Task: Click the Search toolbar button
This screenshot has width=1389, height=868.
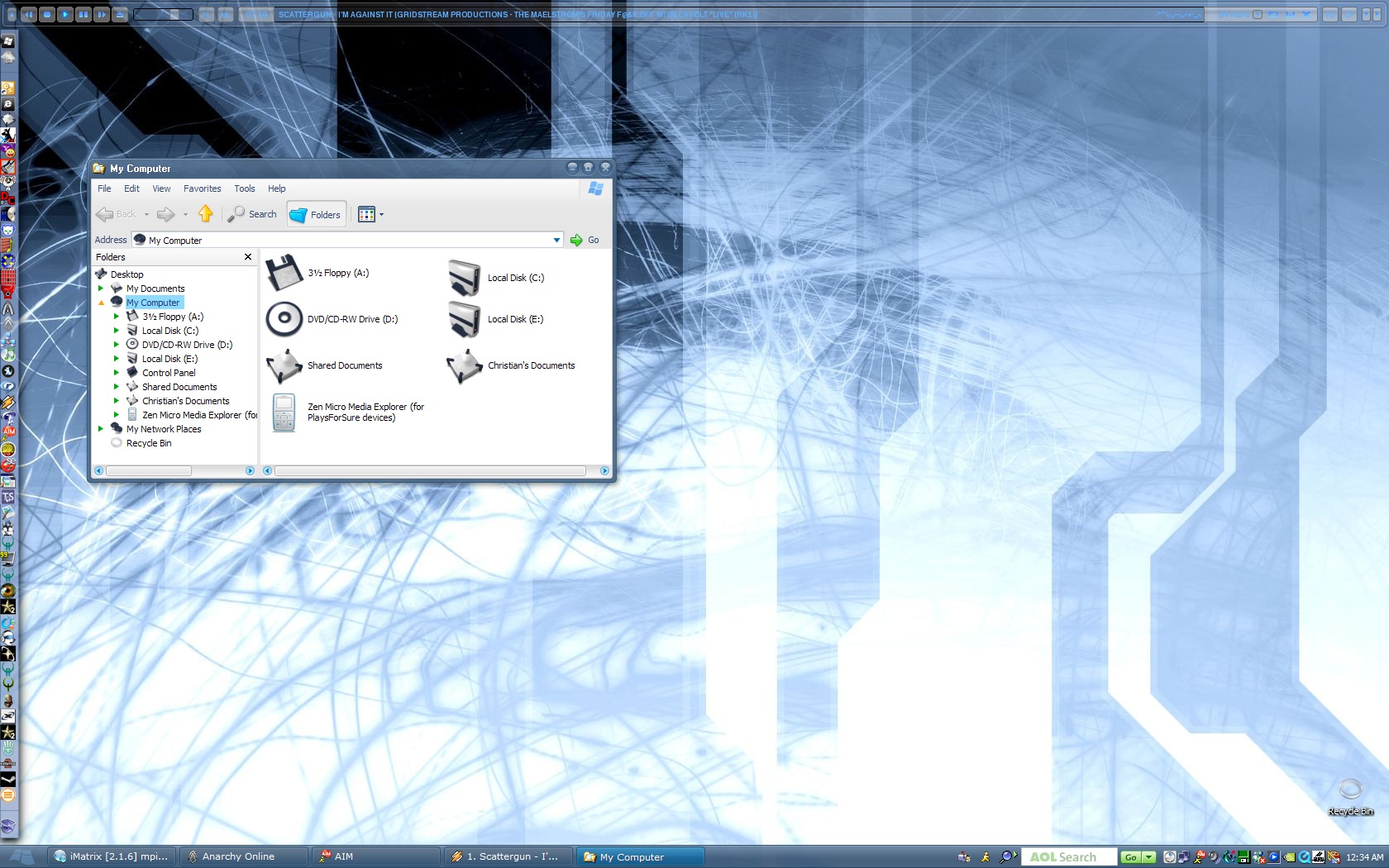Action: 253,214
